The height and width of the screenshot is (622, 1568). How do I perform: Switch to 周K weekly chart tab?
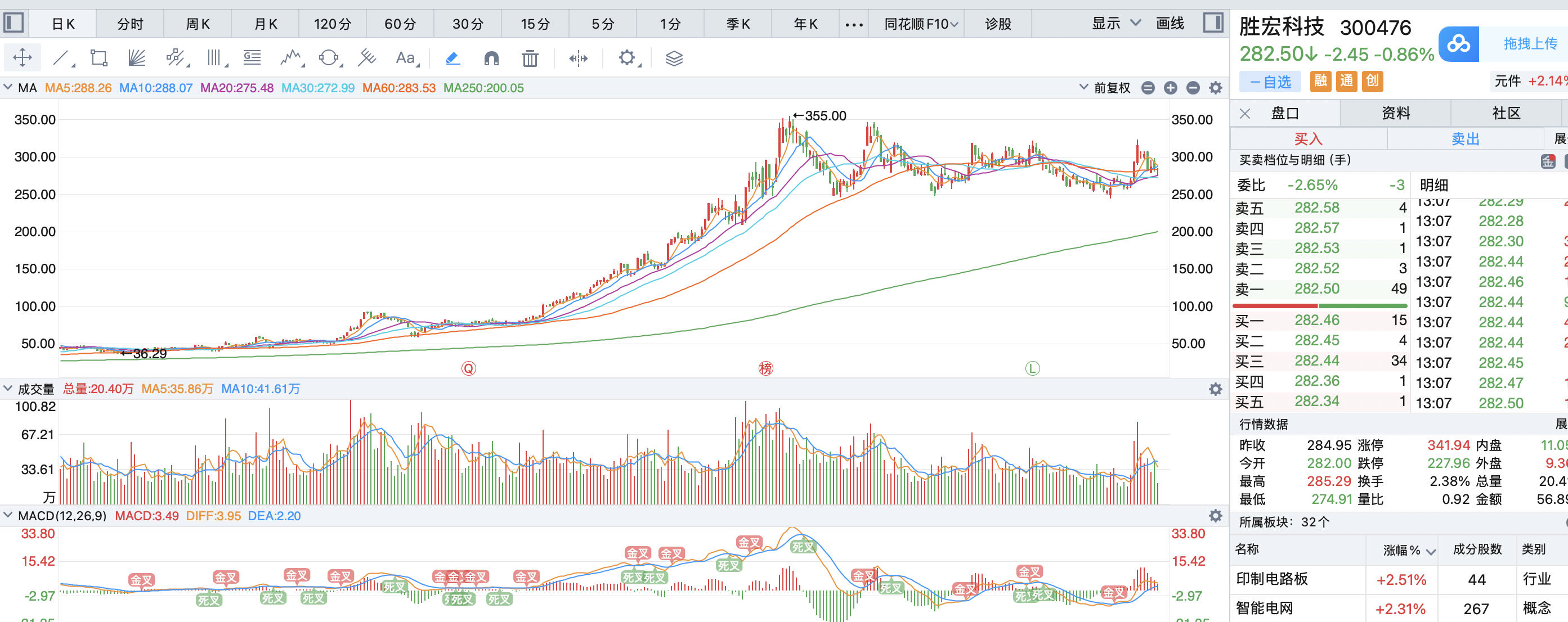[197, 24]
